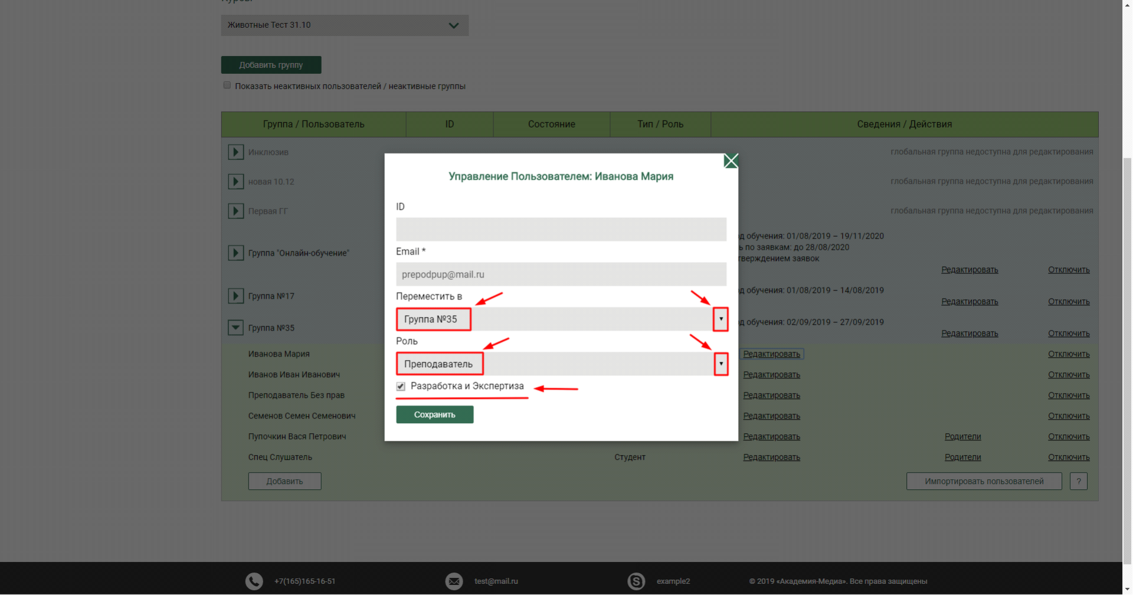Click the Добавить button under group list
1133x595 pixels.
(285, 481)
